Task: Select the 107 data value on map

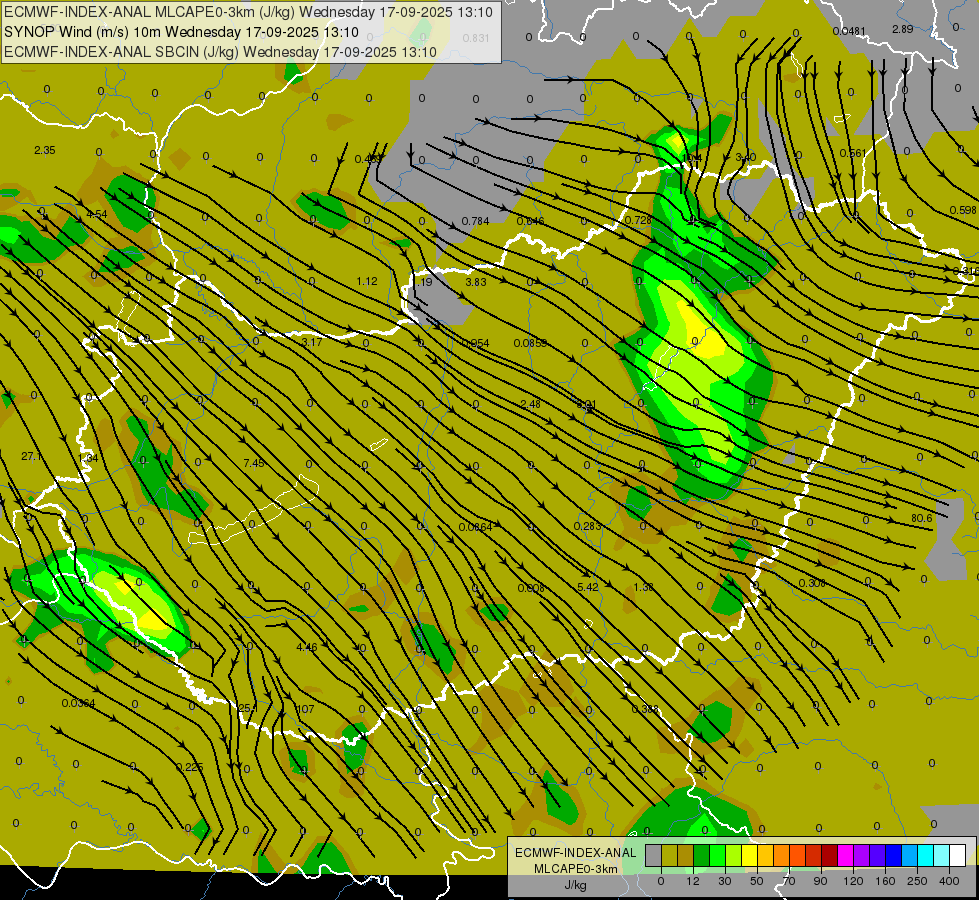Action: (x=305, y=709)
